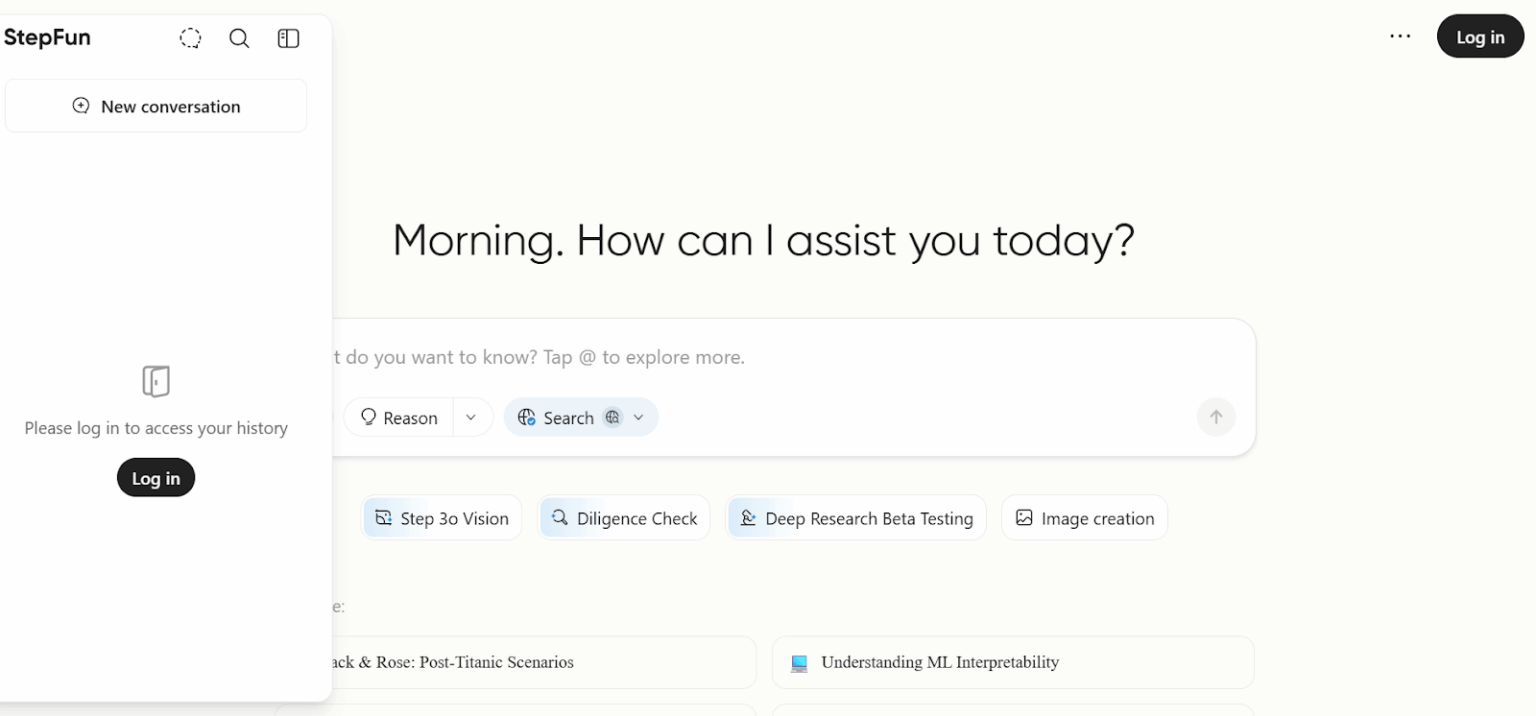Click the dashed-circle temporary chat icon

click(190, 38)
